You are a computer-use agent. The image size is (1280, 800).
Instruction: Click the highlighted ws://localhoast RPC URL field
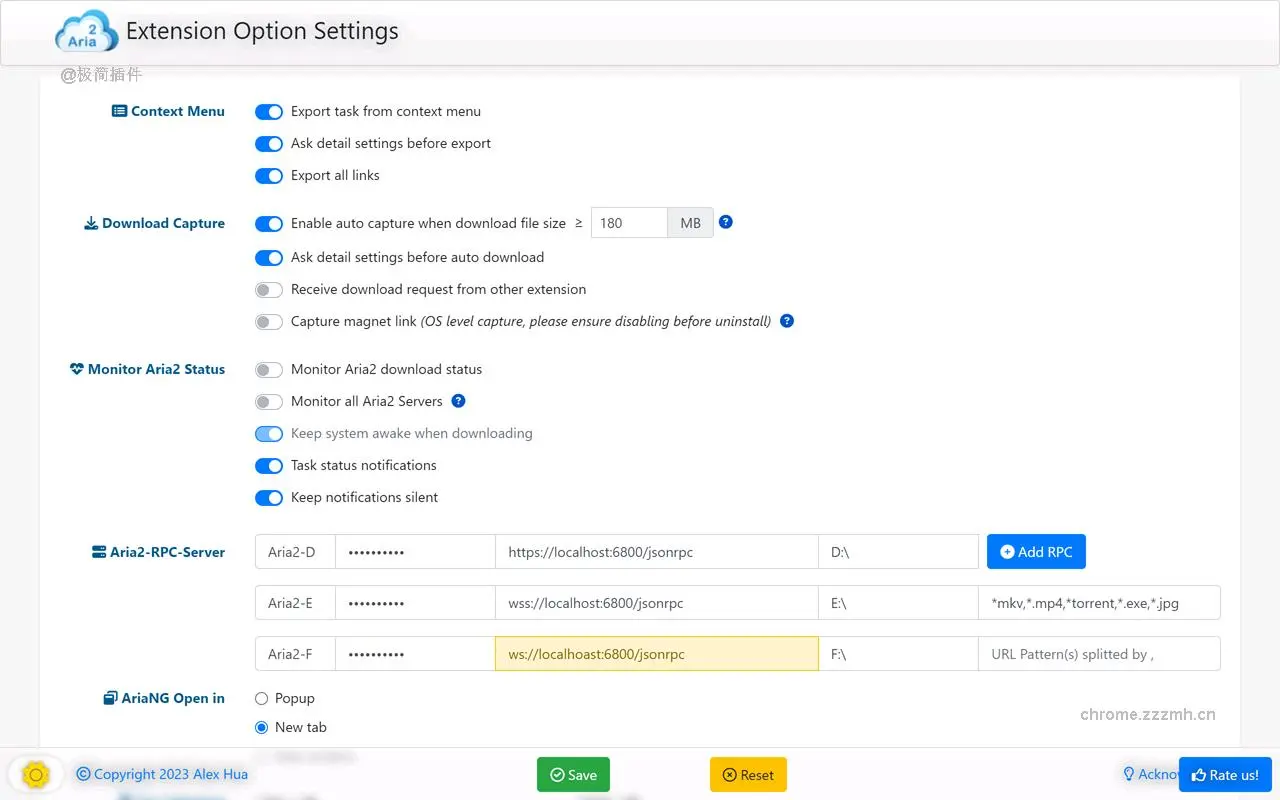point(656,654)
